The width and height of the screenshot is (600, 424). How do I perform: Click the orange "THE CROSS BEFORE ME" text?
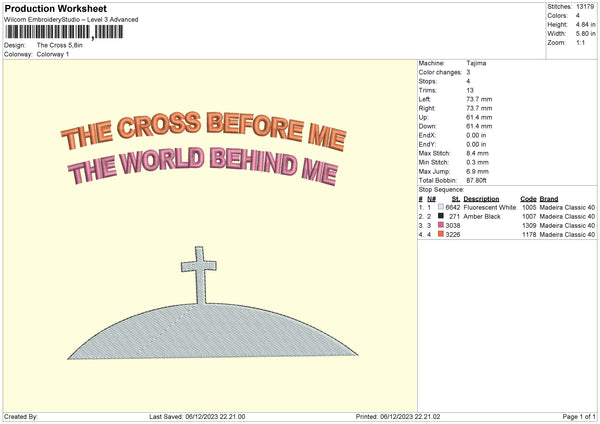206,128
